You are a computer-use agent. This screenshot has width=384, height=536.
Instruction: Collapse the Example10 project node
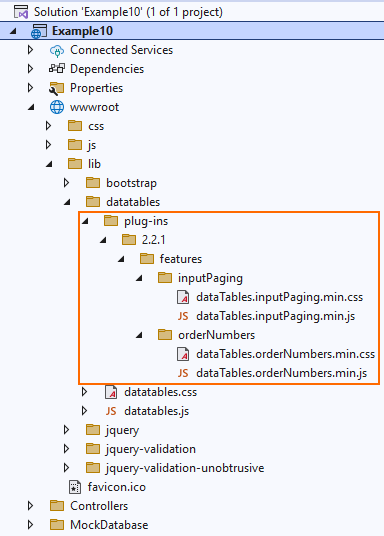click(13, 31)
